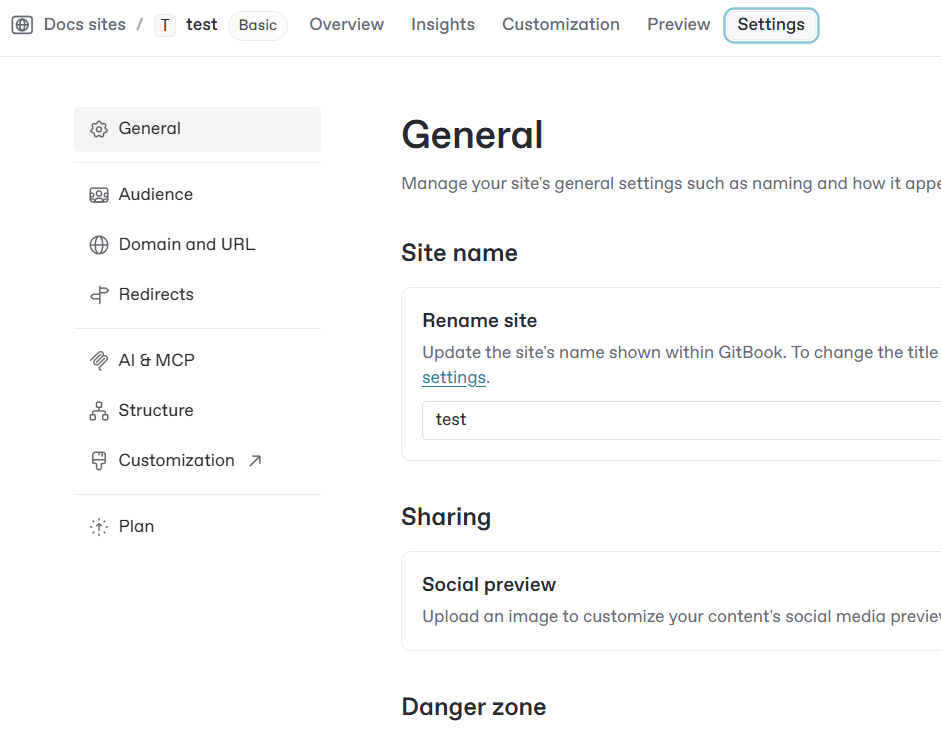Viewport: 941px width, 740px height.
Task: Click the Redirects signpost icon
Action: pos(98,295)
